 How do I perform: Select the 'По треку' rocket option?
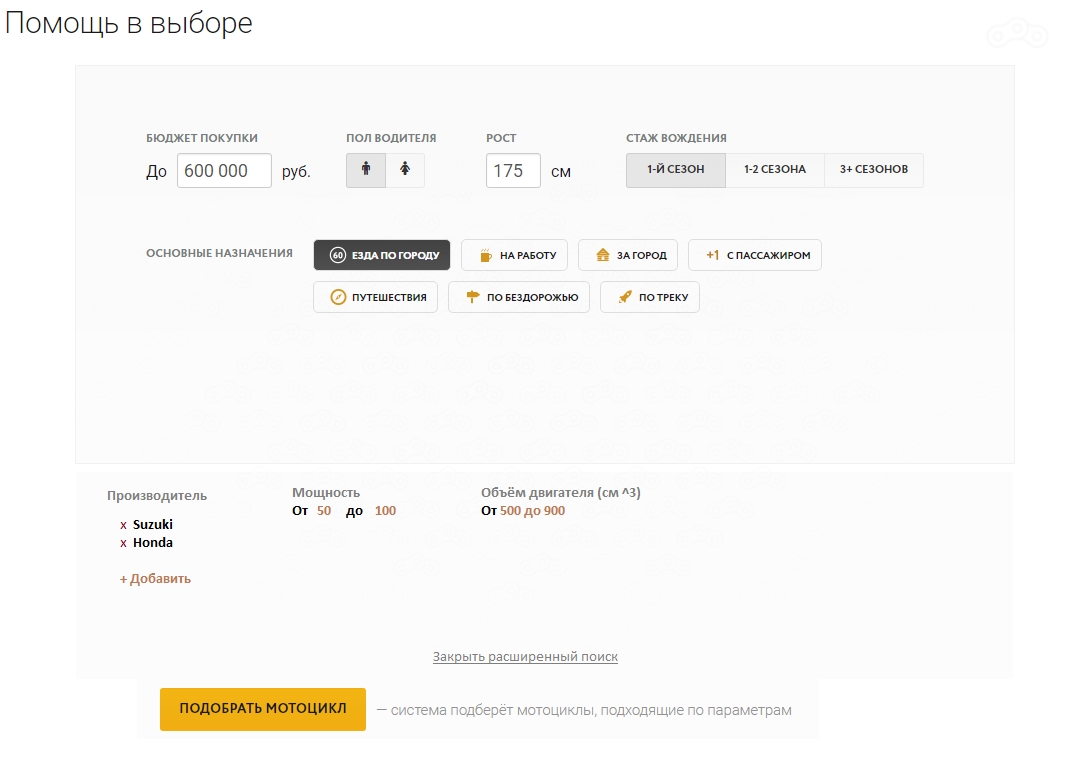tap(650, 297)
